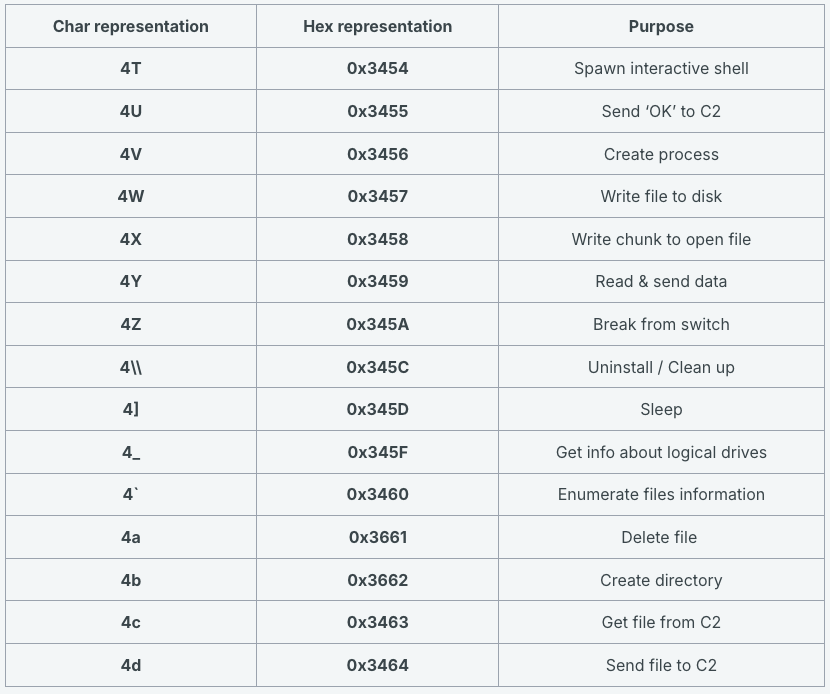Image resolution: width=830 pixels, height=694 pixels.
Task: Click the '4b' char cell
Action: point(131,581)
